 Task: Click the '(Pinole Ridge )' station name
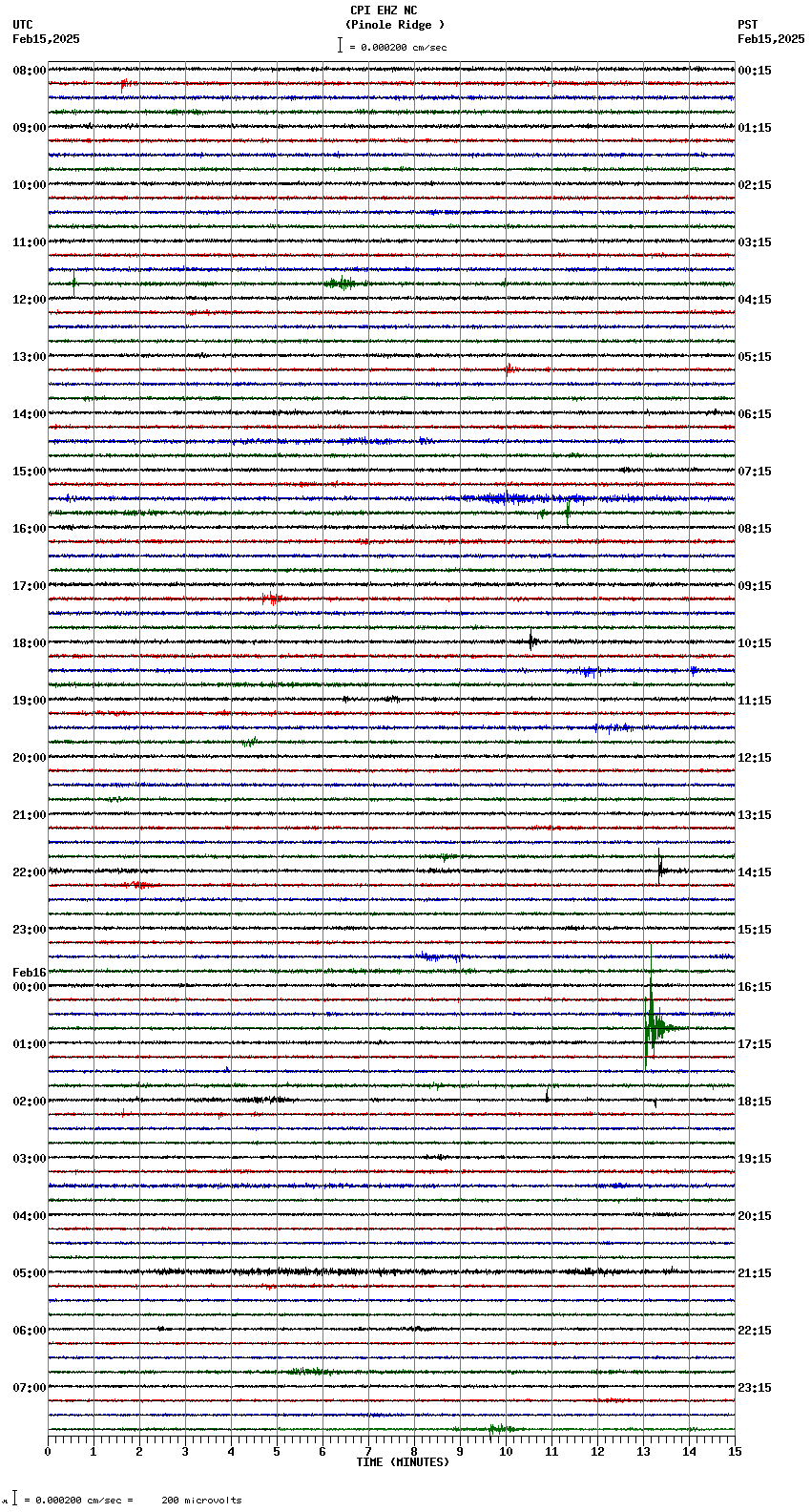click(x=395, y=25)
